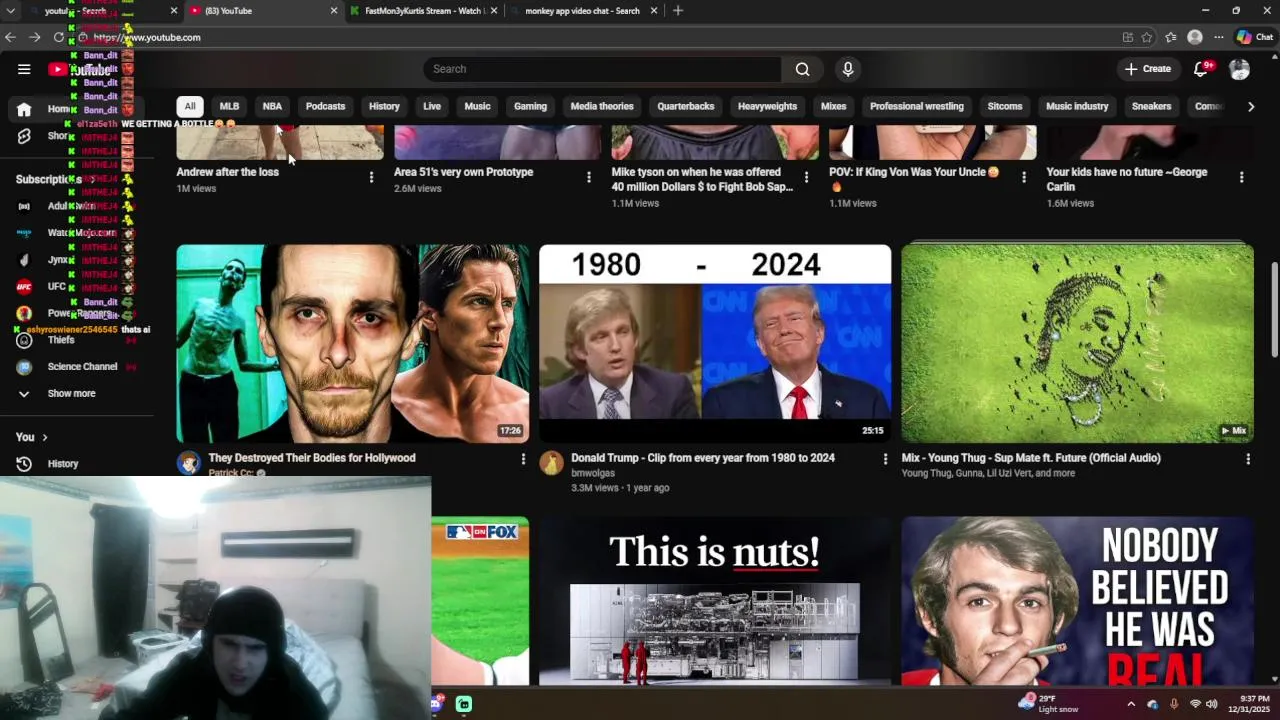
Task: Switch to FastMon3yKurtis Stream browser tab
Action: (425, 11)
